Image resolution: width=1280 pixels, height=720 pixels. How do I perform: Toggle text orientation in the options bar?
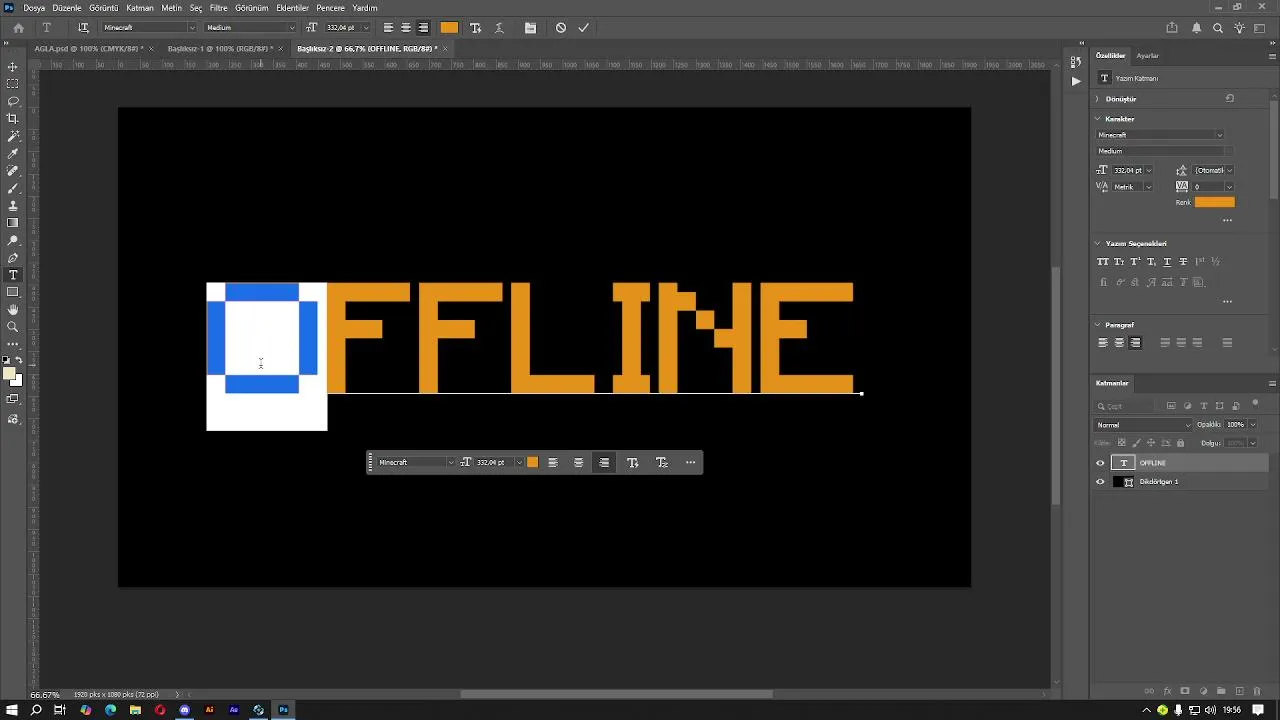[x=83, y=28]
